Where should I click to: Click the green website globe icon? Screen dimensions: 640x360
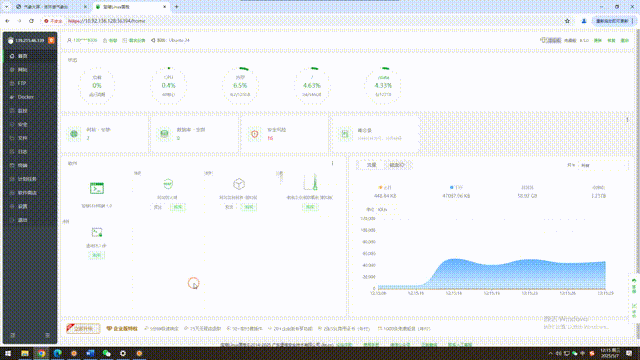(74, 134)
